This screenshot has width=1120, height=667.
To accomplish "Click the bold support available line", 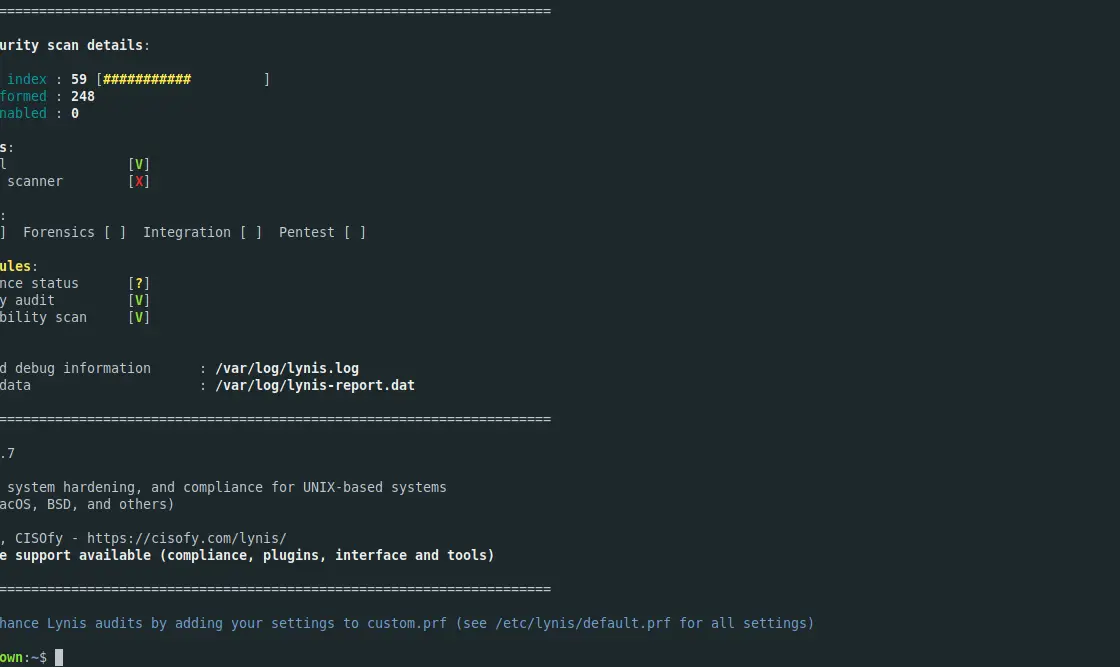I will (247, 556).
